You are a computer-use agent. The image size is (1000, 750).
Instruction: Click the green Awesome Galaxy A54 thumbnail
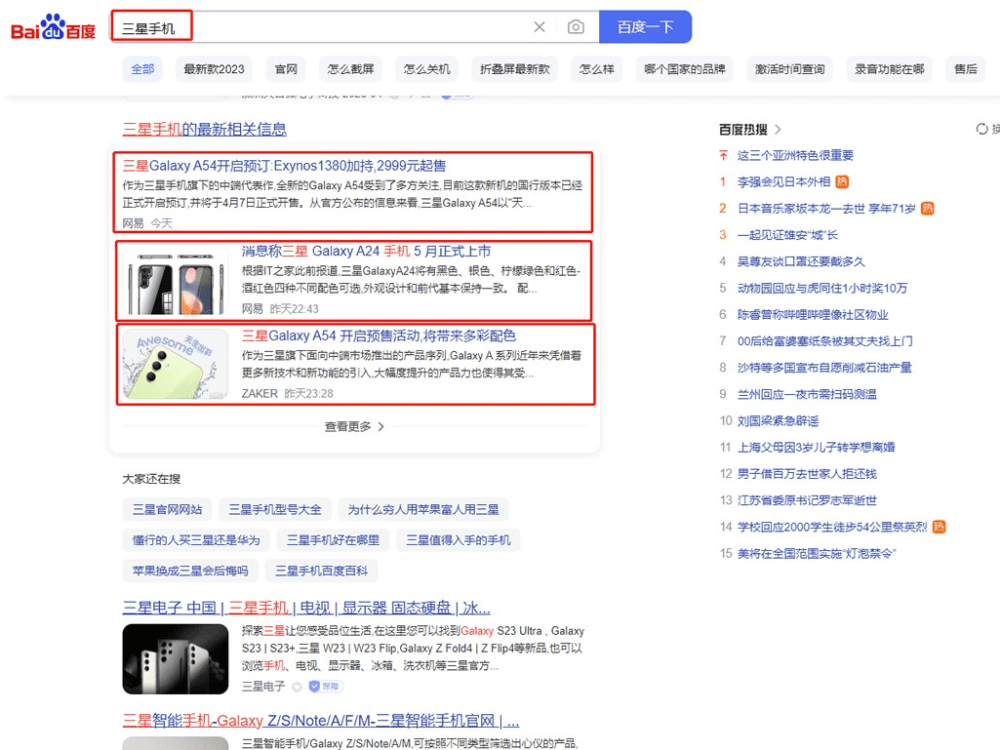(x=175, y=364)
